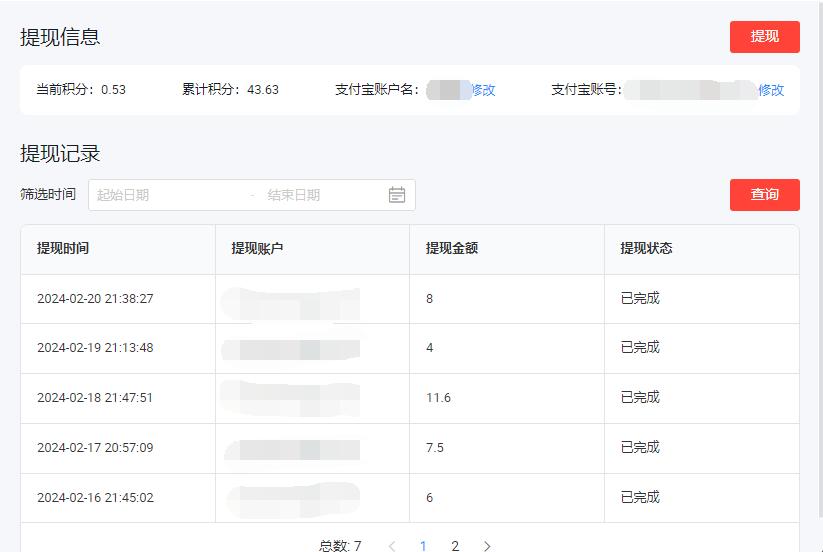Click the 提现账户 column header
Screen dimensions: 823x552
tap(257, 249)
